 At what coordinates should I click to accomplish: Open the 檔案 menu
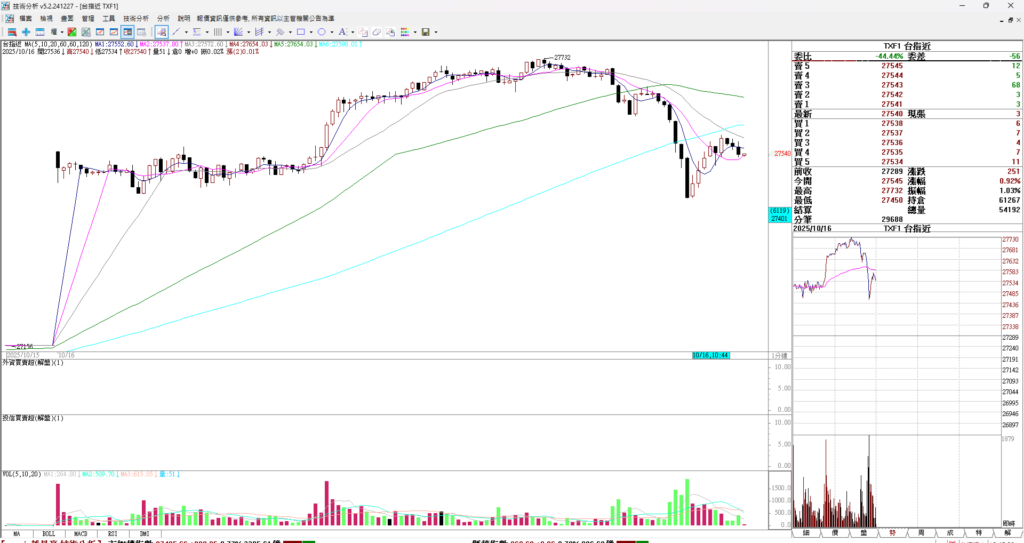pyautogui.click(x=25, y=18)
